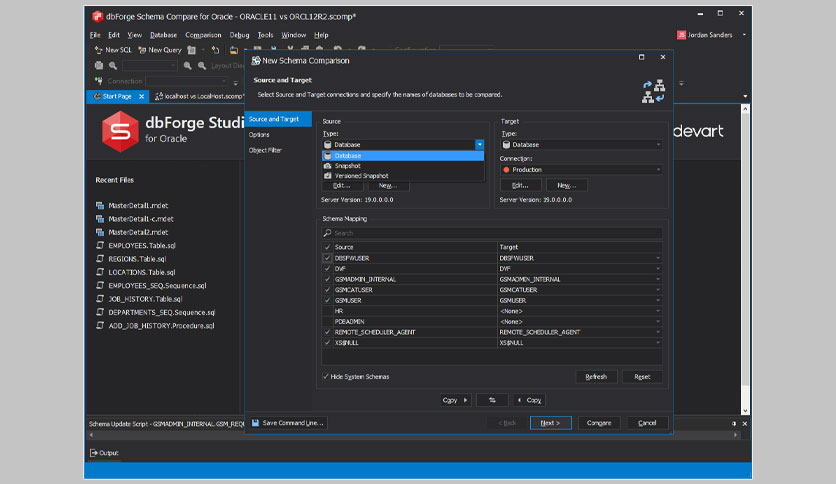Image resolution: width=836 pixels, height=484 pixels.
Task: Click Edit button under Source section
Action: [x=342, y=185]
